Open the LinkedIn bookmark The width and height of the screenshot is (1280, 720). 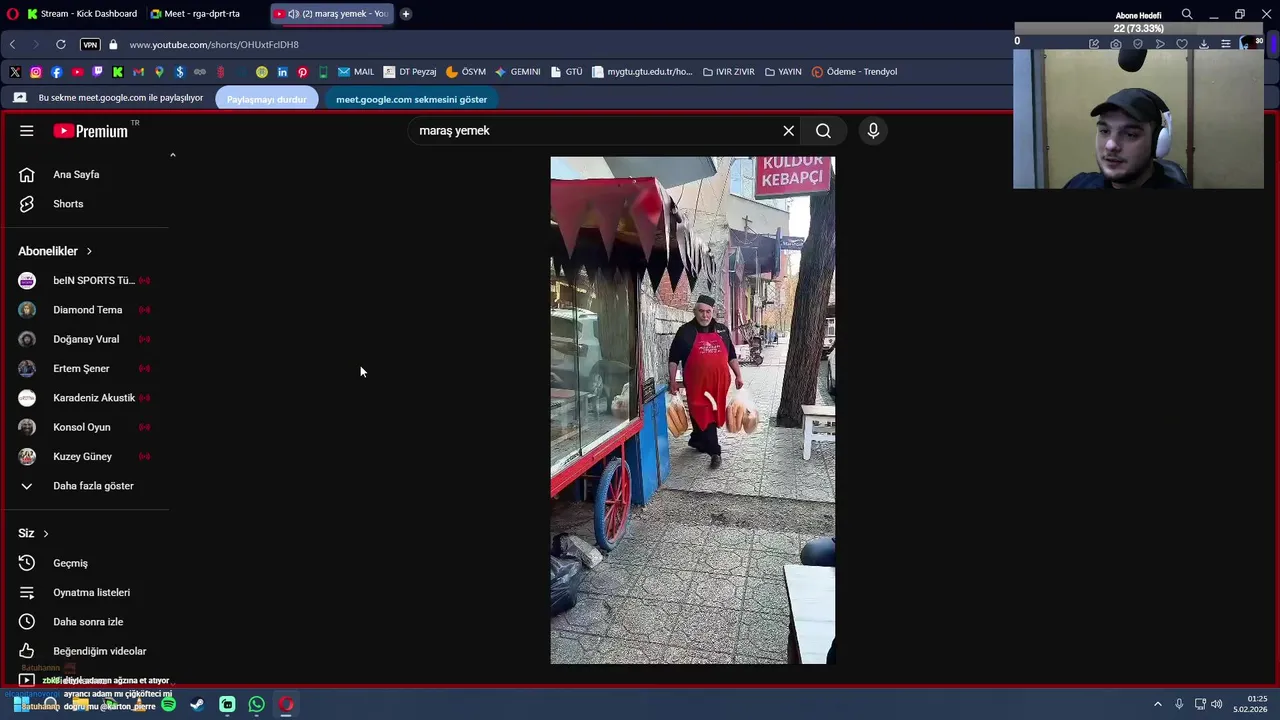click(282, 72)
